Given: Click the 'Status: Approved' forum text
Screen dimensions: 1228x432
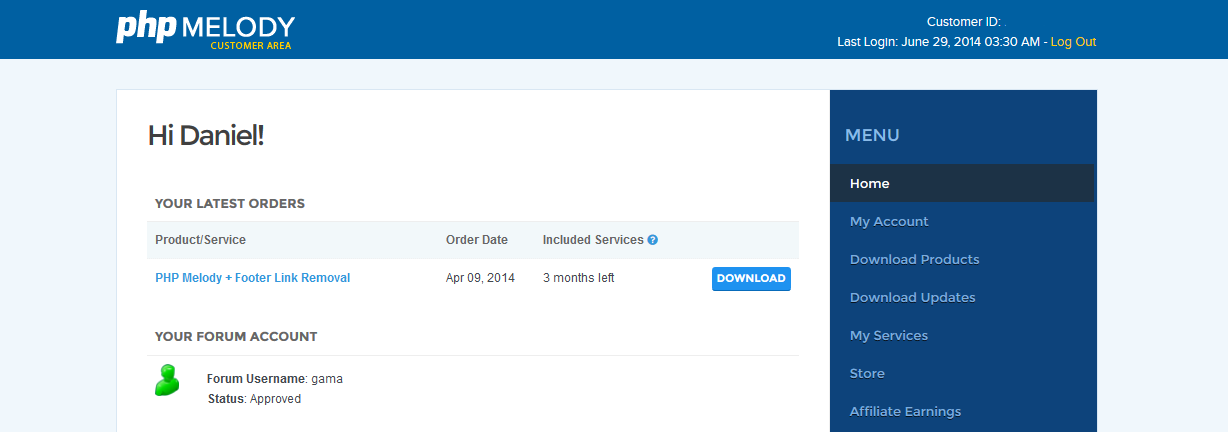Looking at the screenshot, I should pyautogui.click(x=254, y=399).
